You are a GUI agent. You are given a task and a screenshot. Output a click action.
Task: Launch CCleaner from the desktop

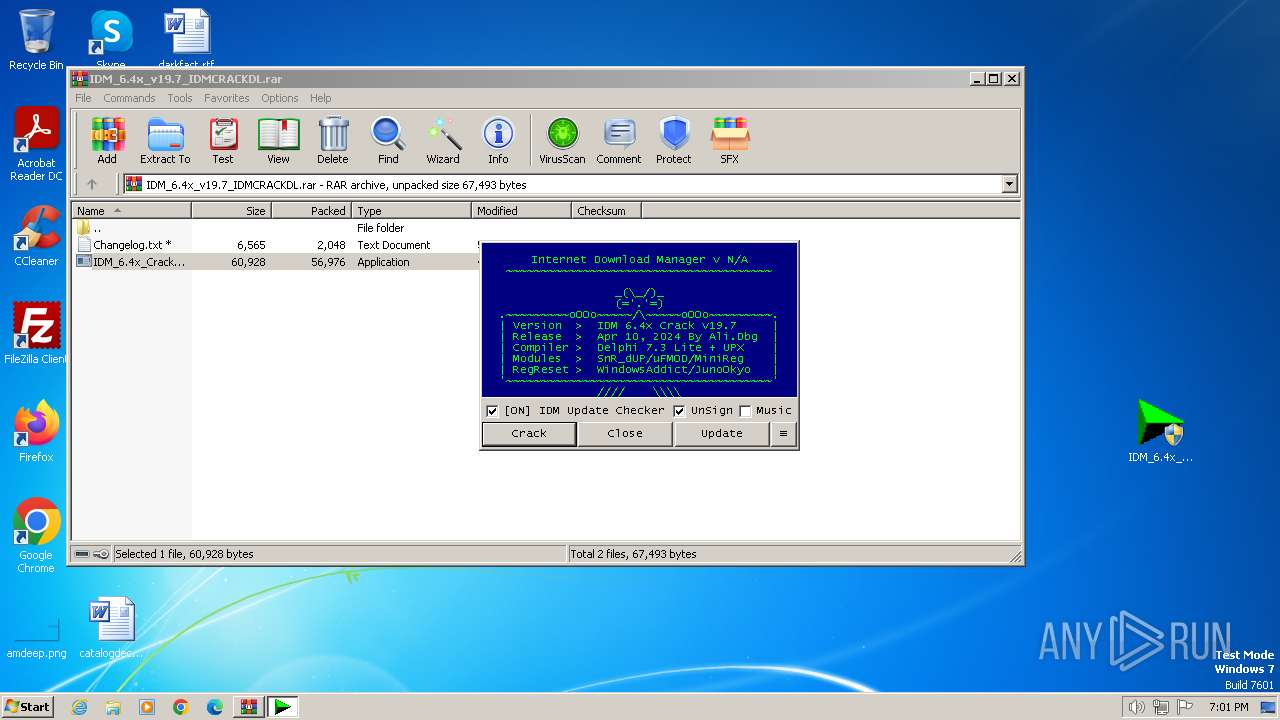point(36,236)
